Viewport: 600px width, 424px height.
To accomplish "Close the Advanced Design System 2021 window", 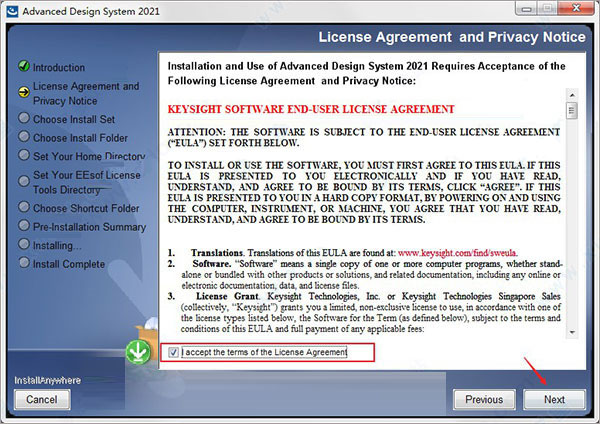I will click(x=576, y=8).
